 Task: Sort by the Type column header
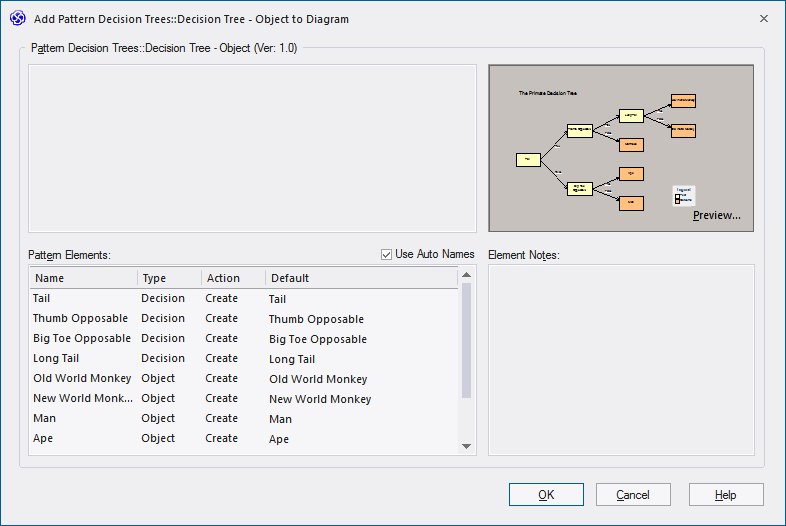pyautogui.click(x=168, y=278)
